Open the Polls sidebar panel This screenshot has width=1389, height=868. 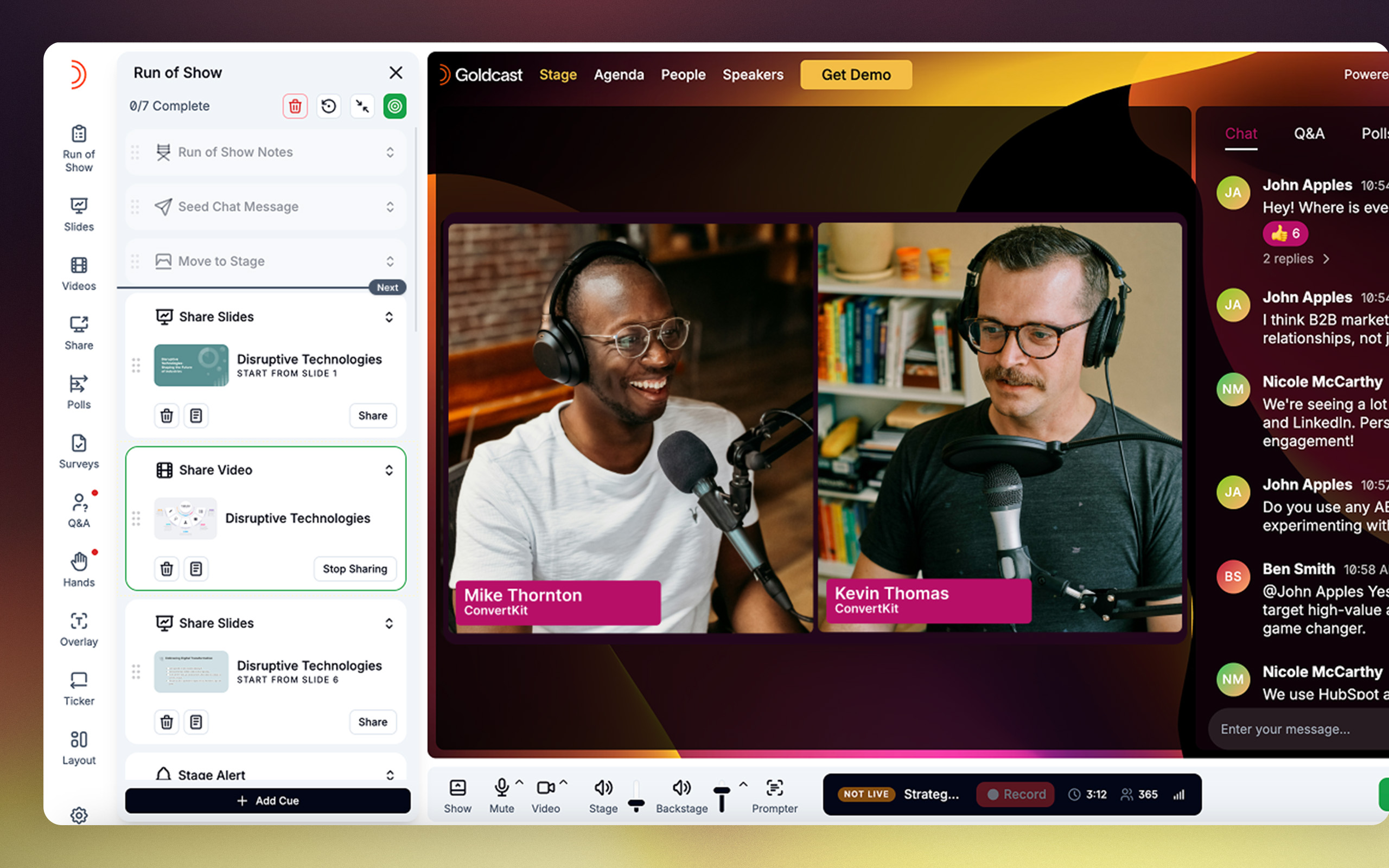point(79,392)
